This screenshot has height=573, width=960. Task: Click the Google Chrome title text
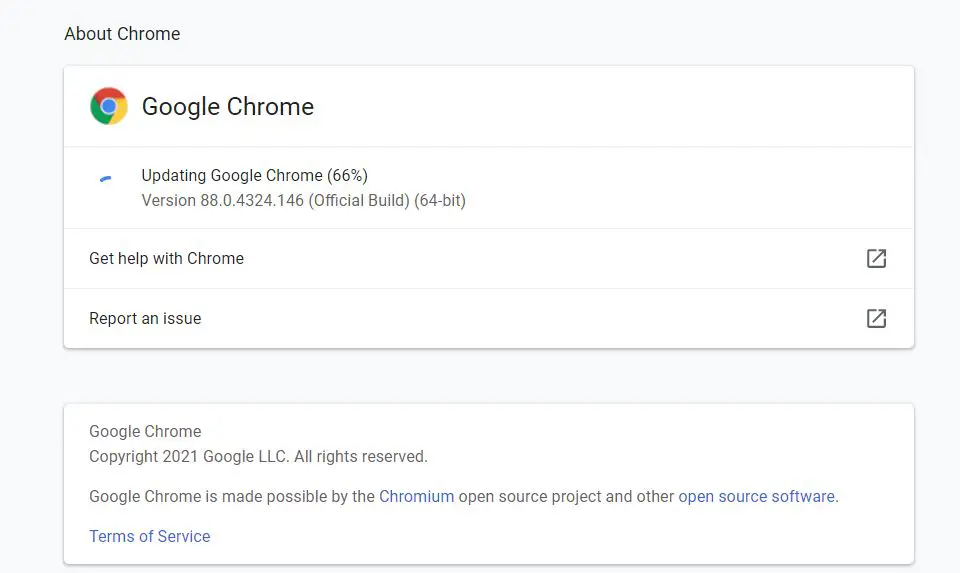228,107
